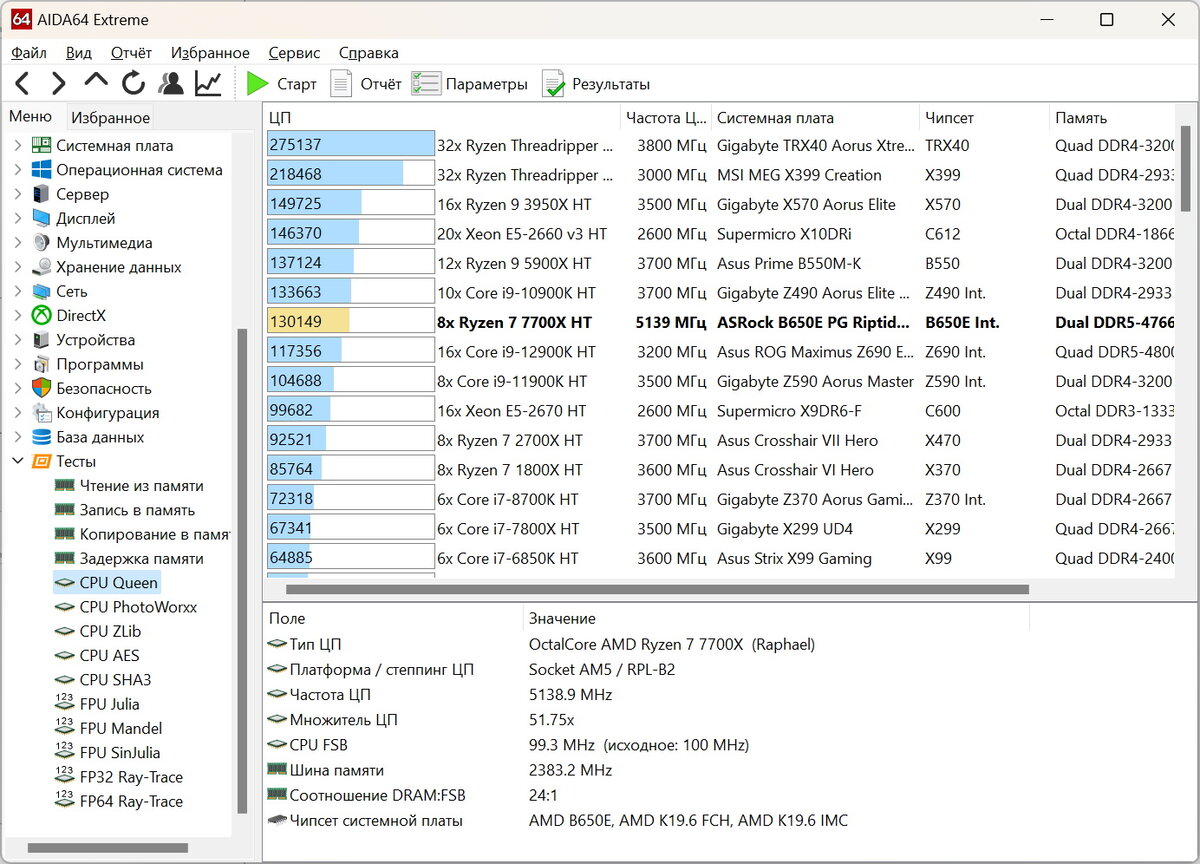Select the Дисплей monitor icon

click(x=41, y=218)
